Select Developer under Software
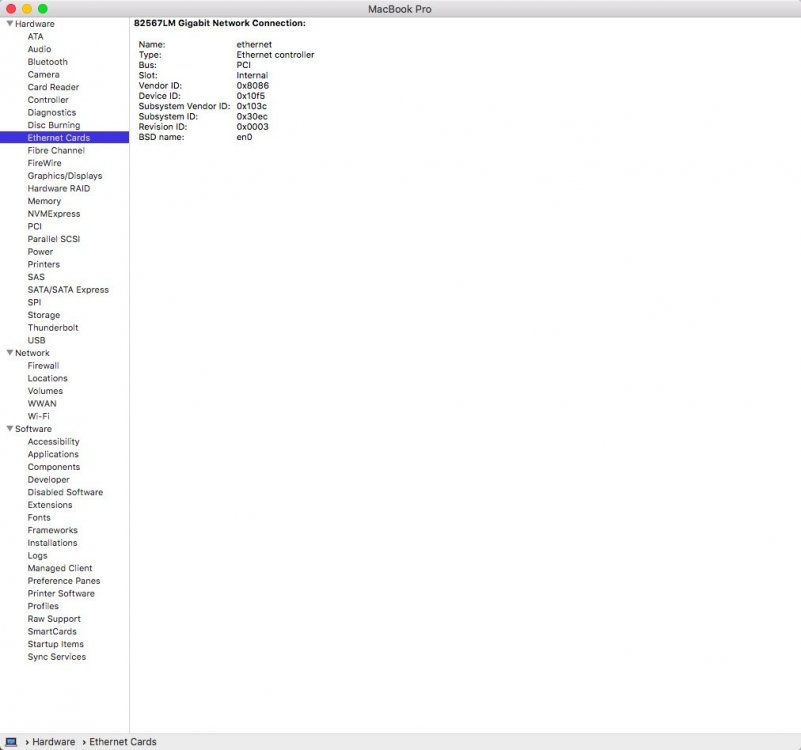Viewport: 801px width, 750px height. point(49,480)
